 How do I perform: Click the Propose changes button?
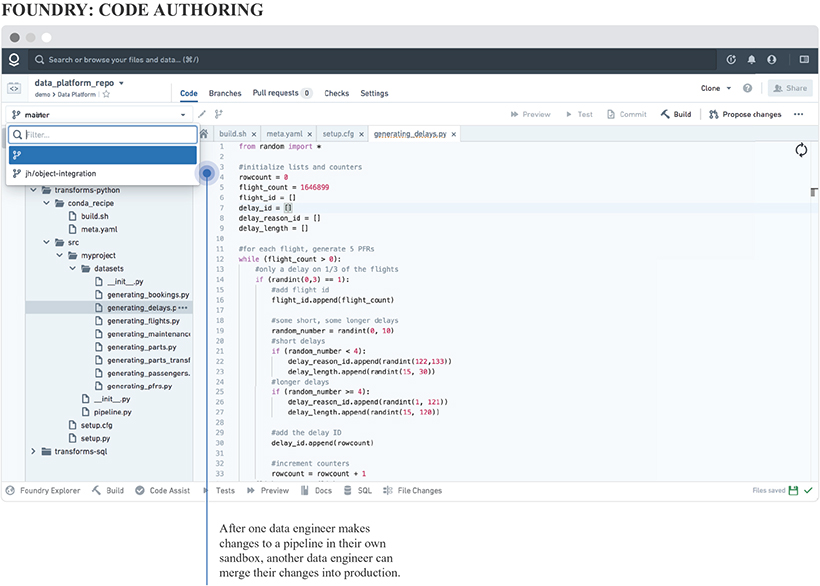(x=745, y=115)
